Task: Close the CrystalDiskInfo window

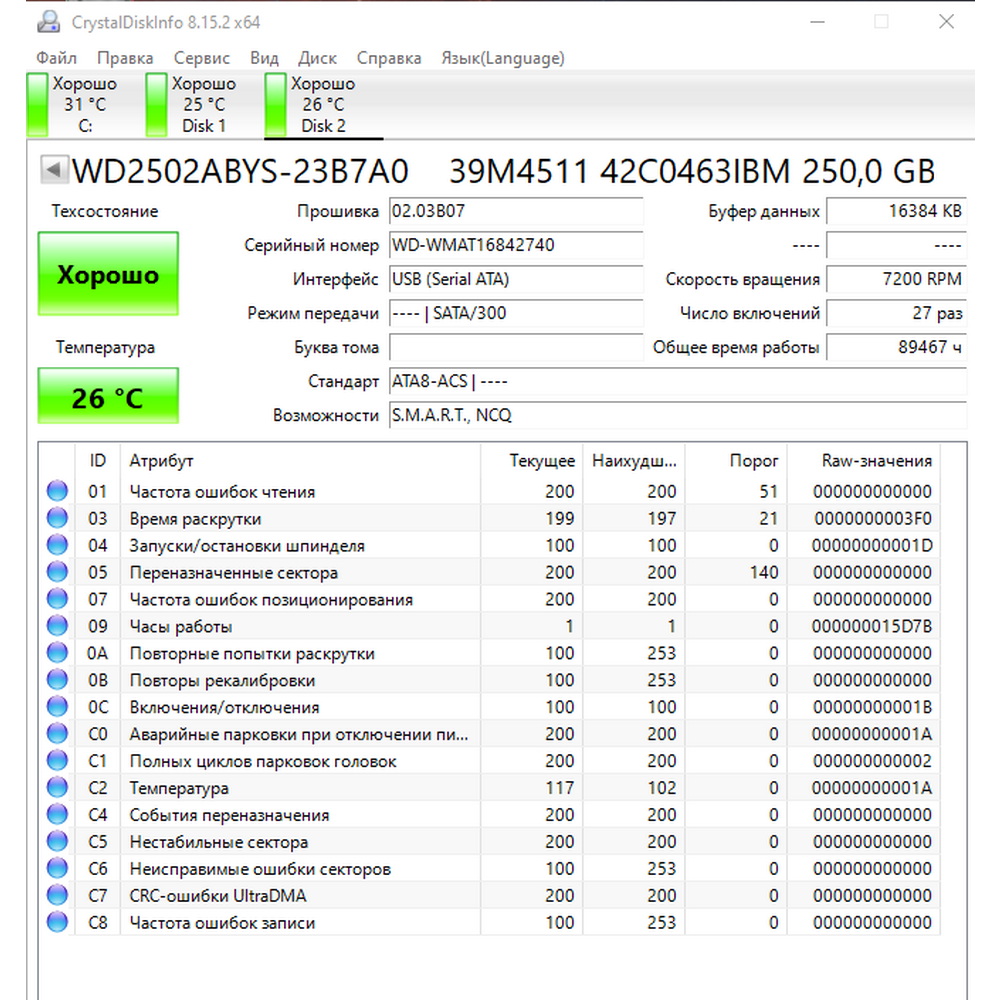Action: (x=946, y=22)
